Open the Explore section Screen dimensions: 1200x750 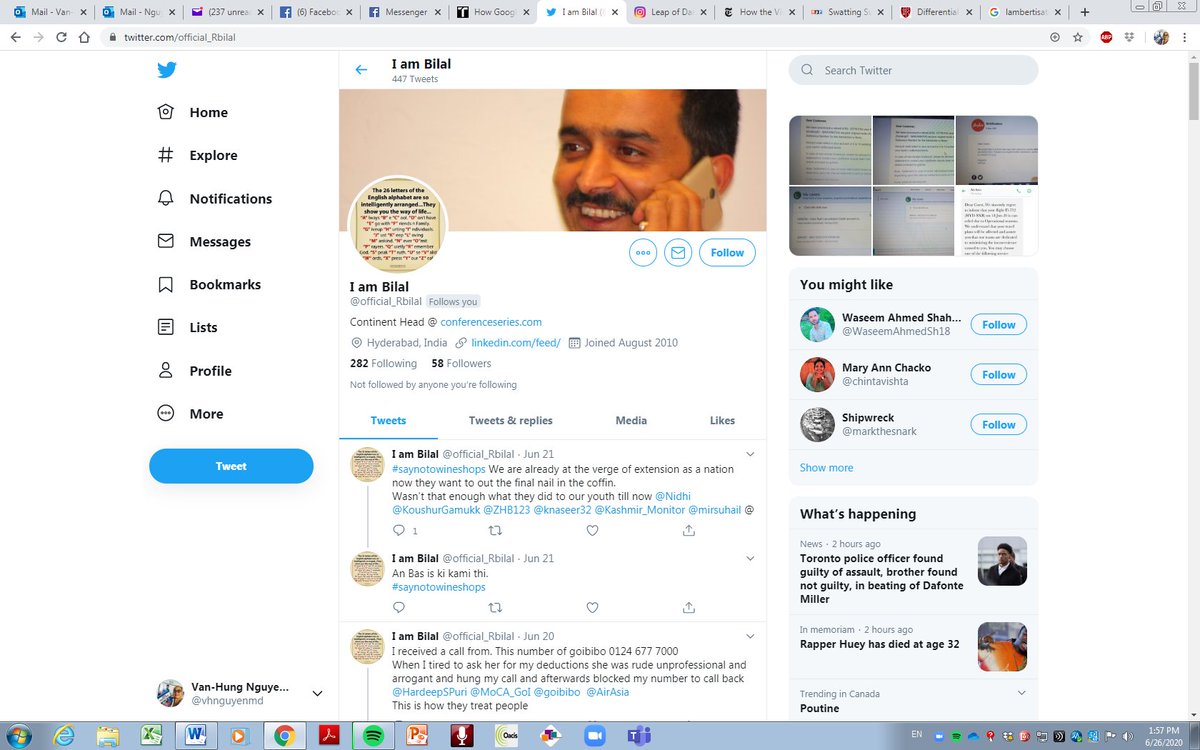click(212, 155)
